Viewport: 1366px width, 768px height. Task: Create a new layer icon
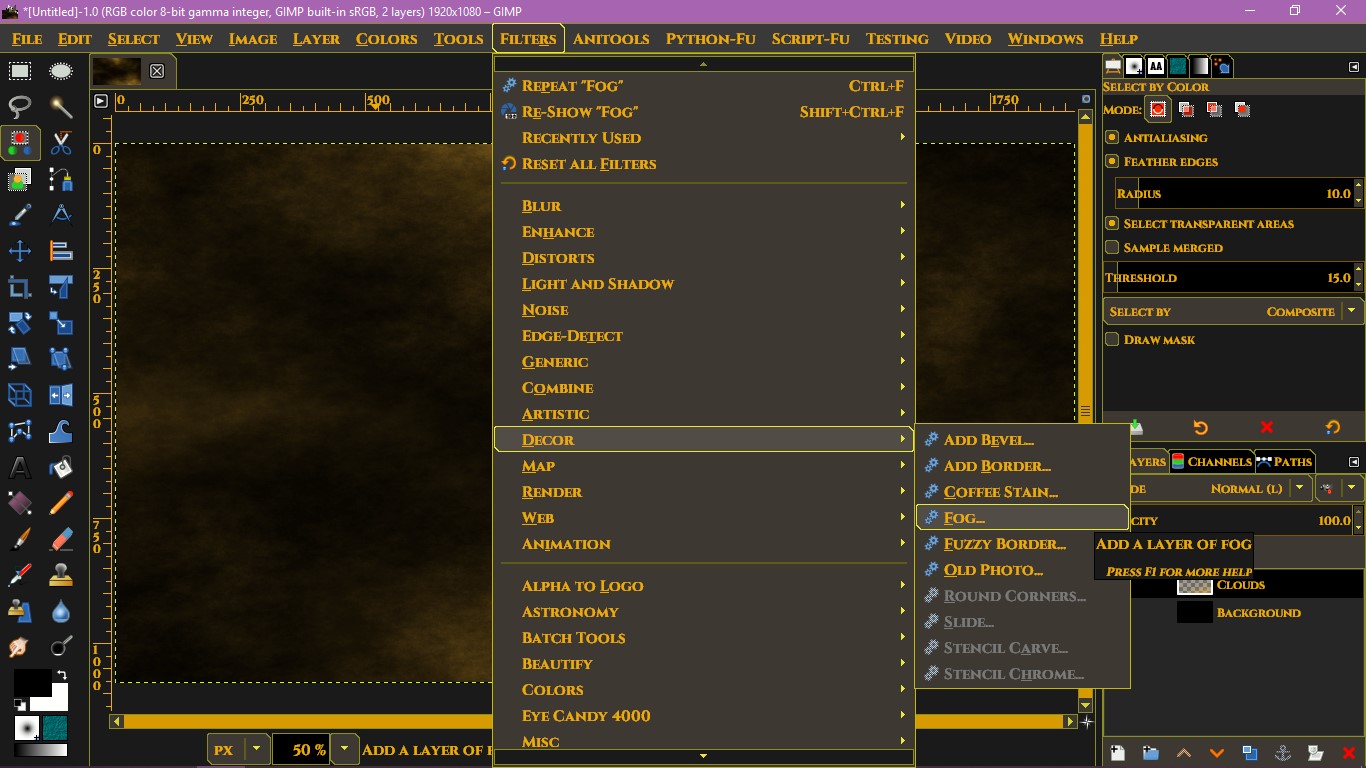pos(1118,753)
